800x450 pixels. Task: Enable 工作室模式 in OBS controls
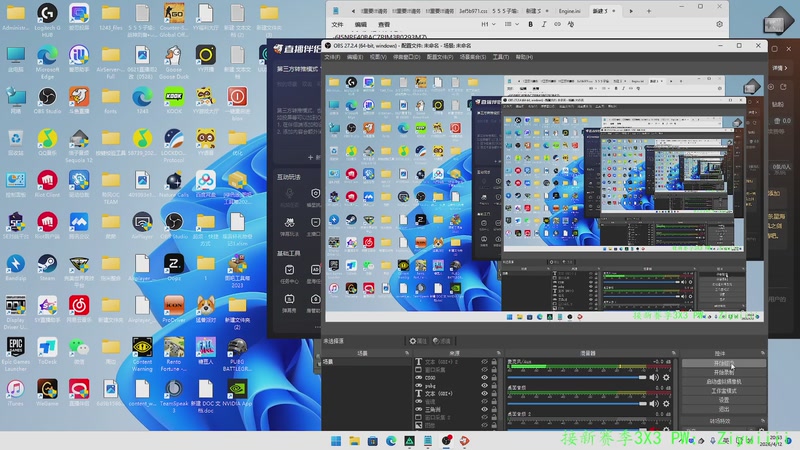click(723, 391)
